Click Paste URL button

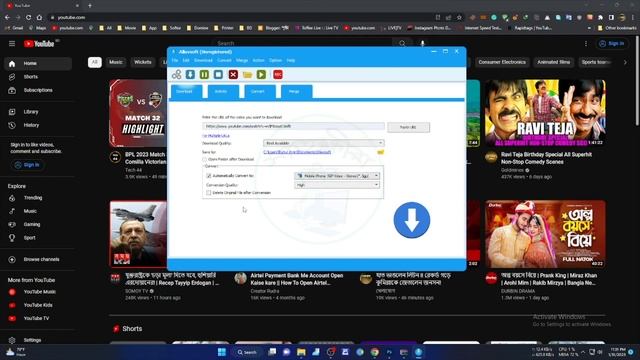(408, 127)
